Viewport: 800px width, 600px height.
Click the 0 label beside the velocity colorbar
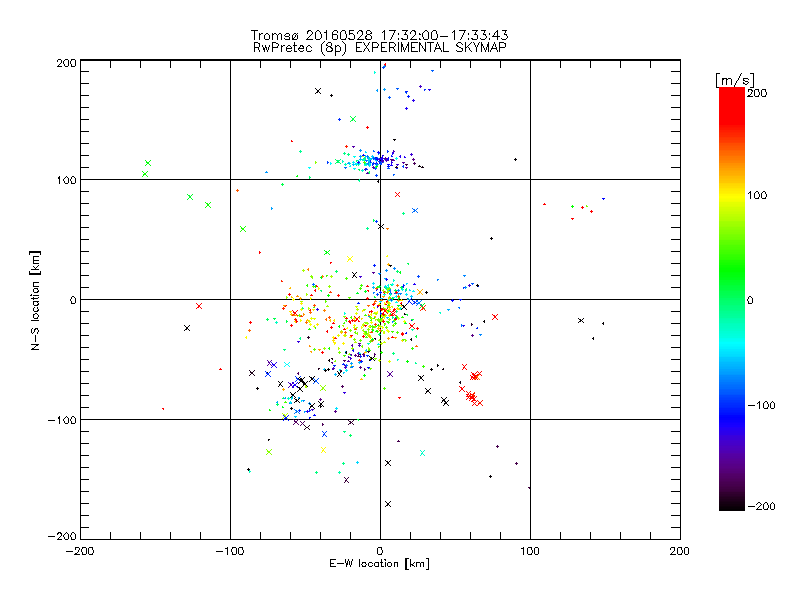pos(750,300)
